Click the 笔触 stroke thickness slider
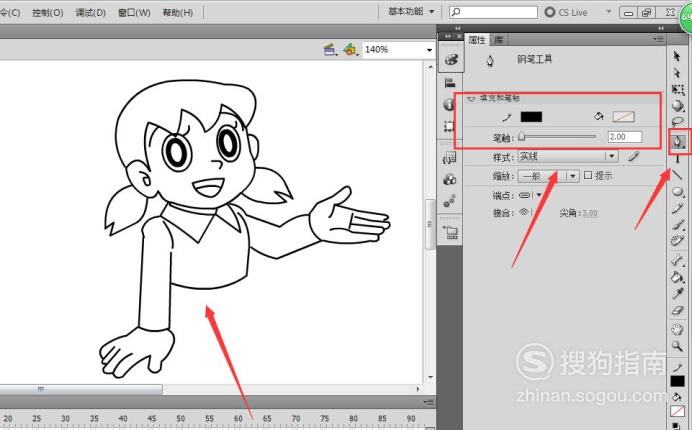 [558, 137]
